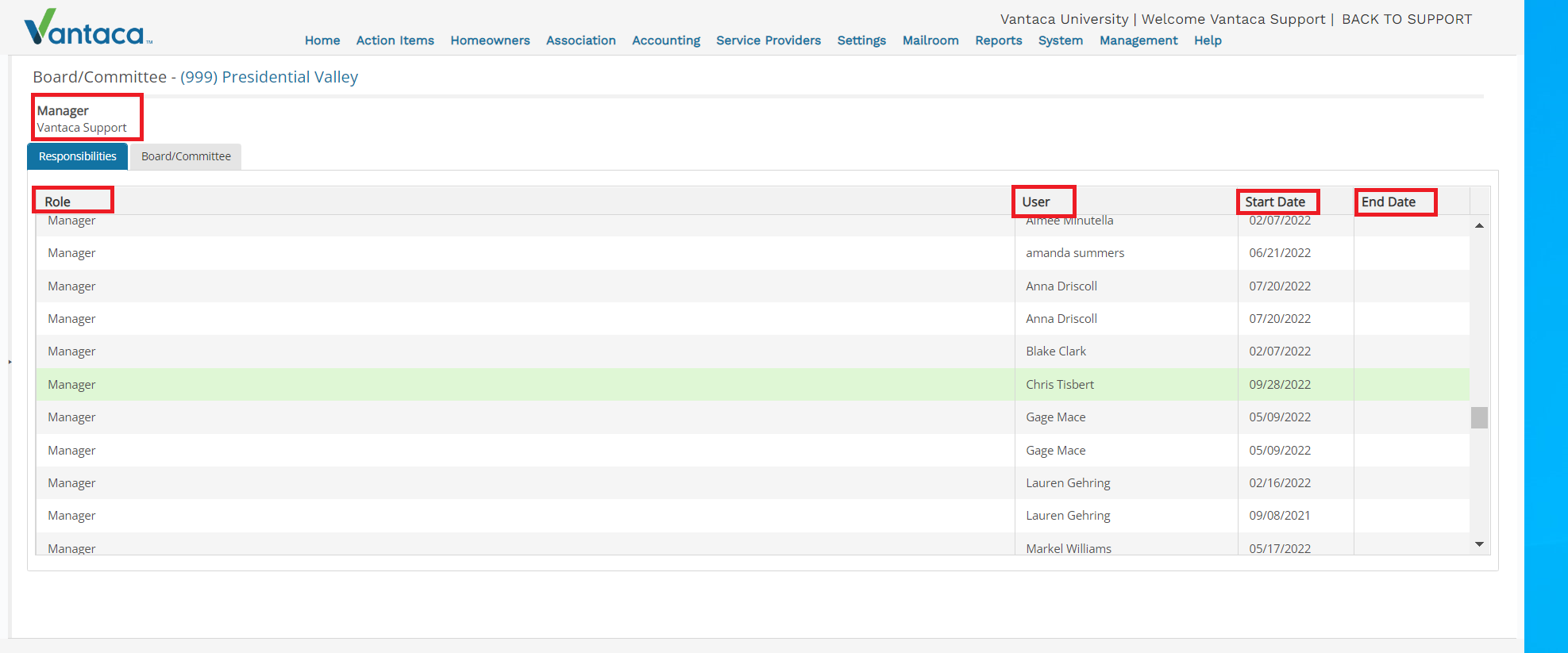
Task: Open the Home menu
Action: [322, 40]
